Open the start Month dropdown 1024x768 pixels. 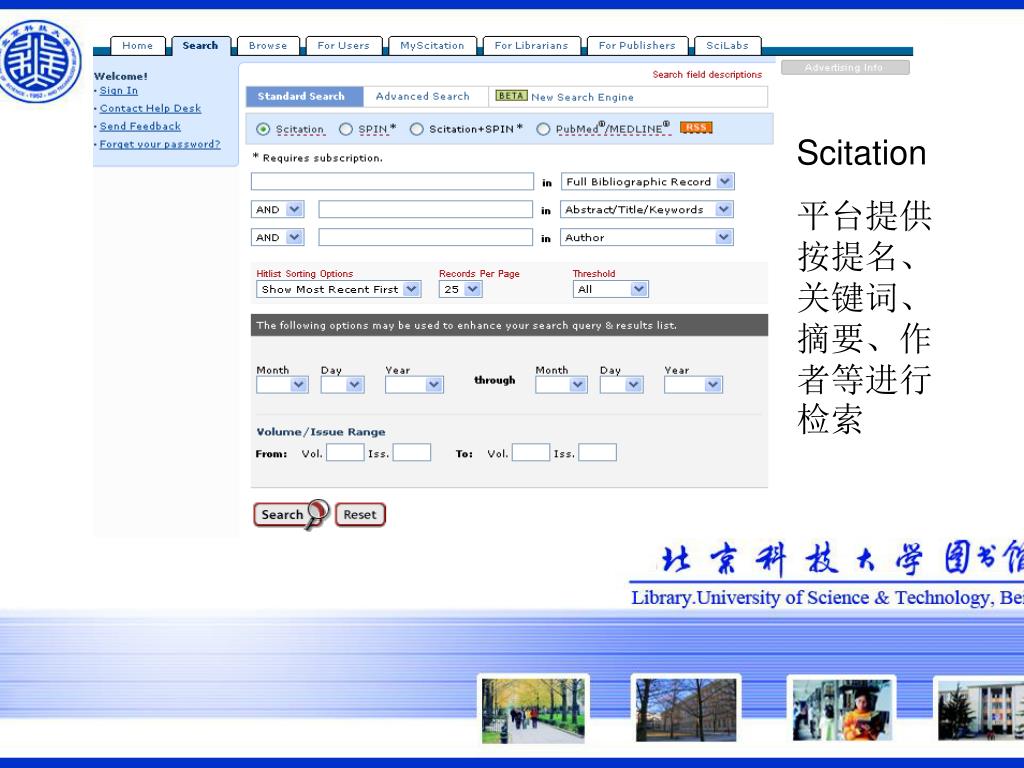(x=282, y=385)
